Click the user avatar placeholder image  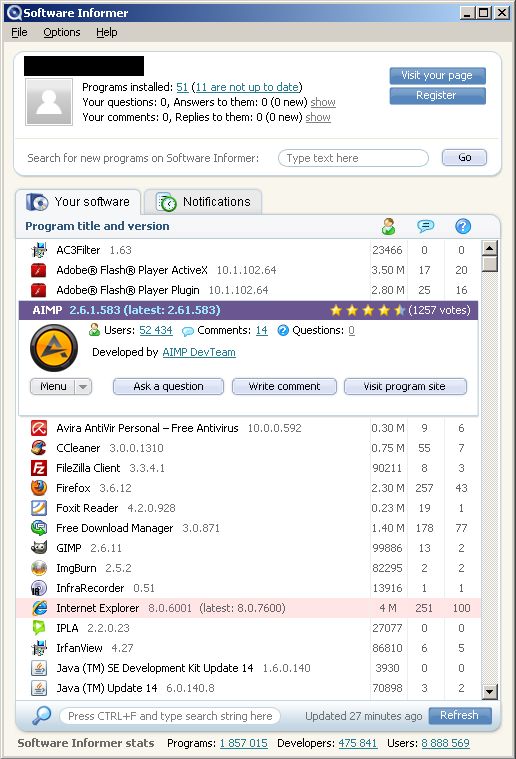pyautogui.click(x=49, y=103)
